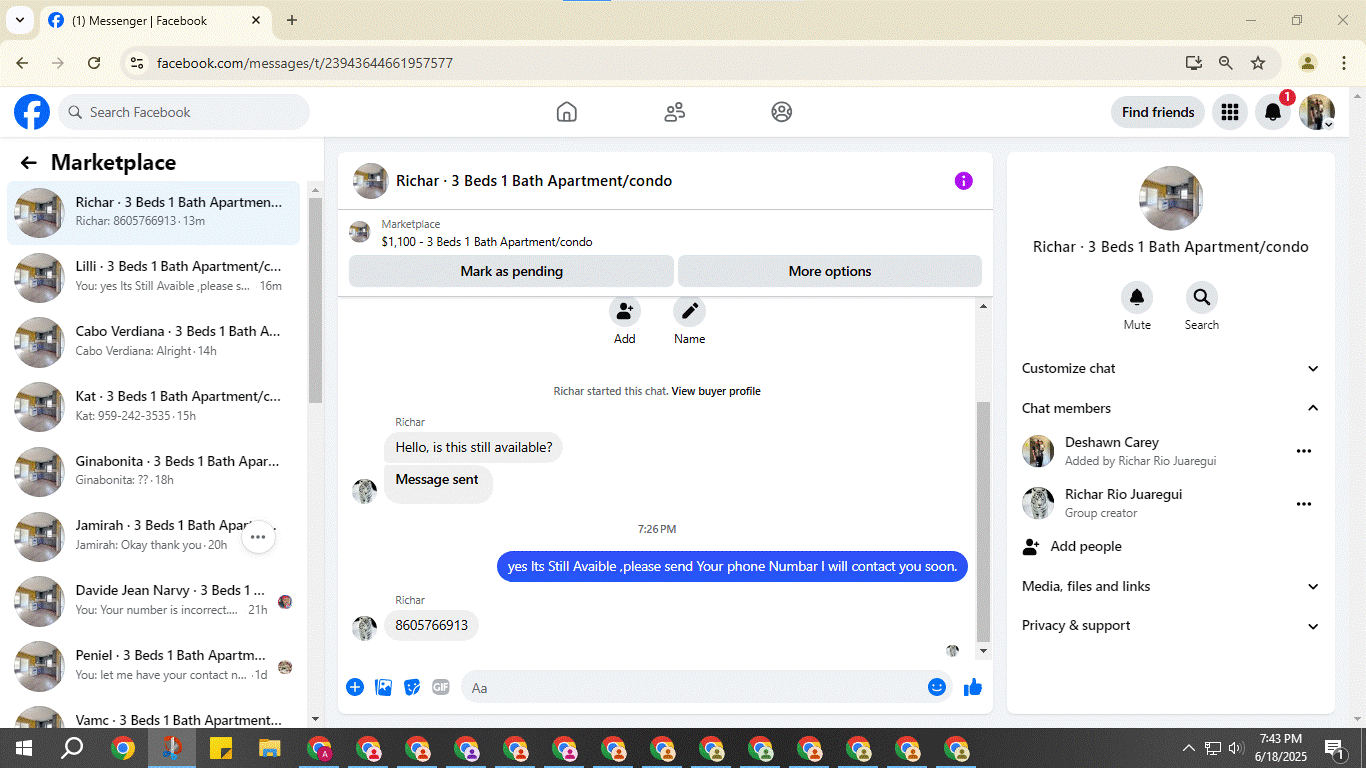Open the Home feed icon
Image resolution: width=1366 pixels, height=768 pixels.
[x=567, y=112]
